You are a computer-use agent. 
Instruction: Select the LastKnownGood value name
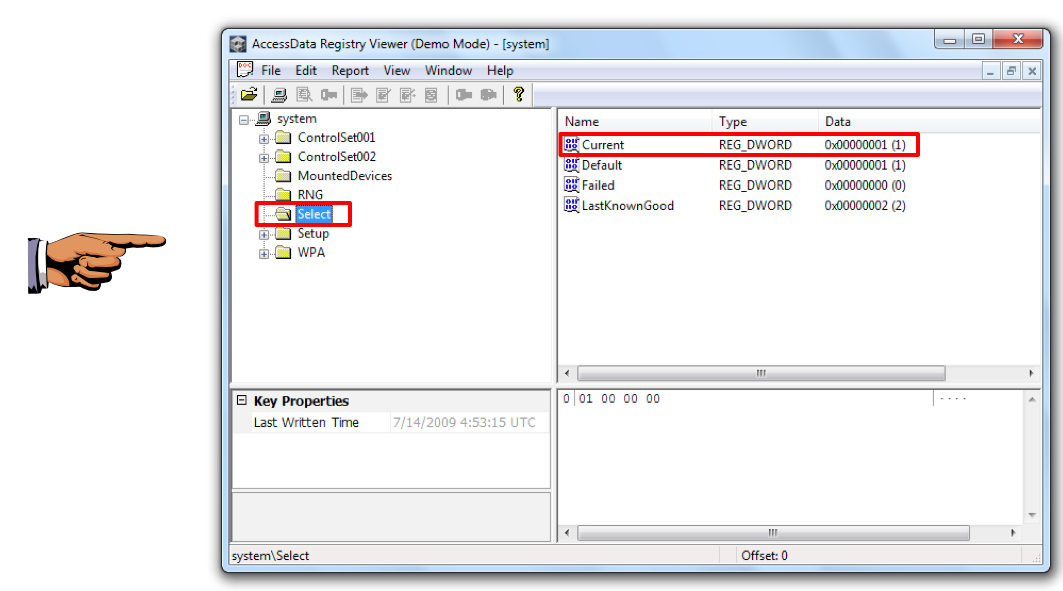click(x=628, y=206)
